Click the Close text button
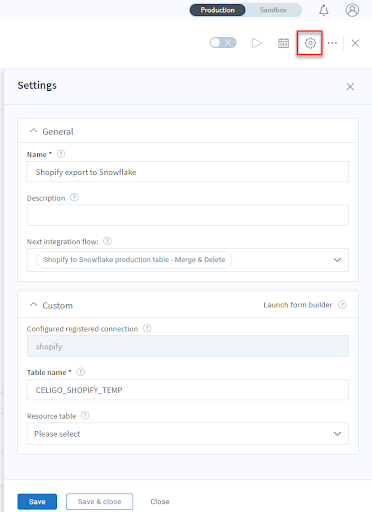The height and width of the screenshot is (512, 372). point(160,502)
